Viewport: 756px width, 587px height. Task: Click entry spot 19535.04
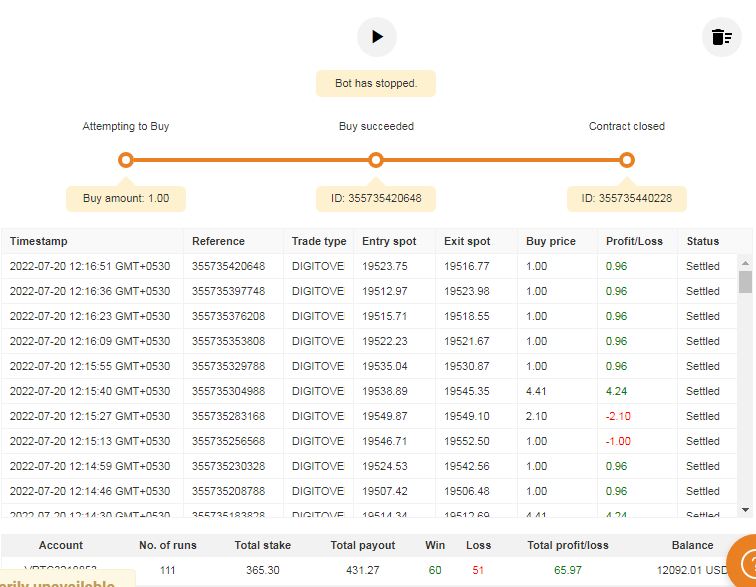click(385, 367)
